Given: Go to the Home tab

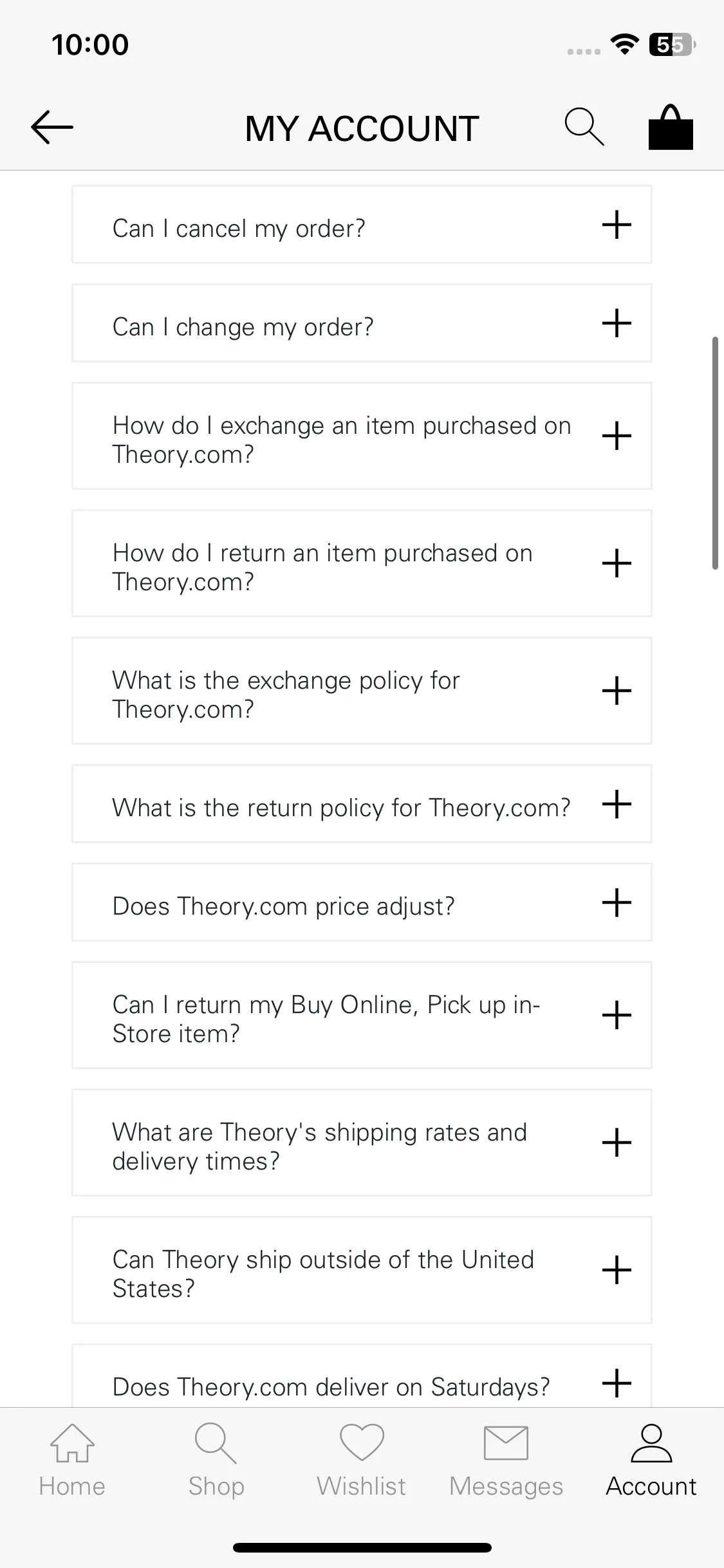Looking at the screenshot, I should point(72,1461).
